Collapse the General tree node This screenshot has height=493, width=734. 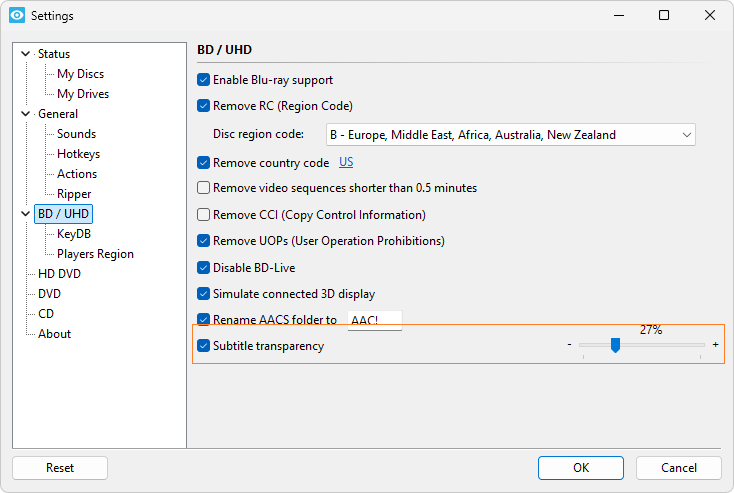[x=26, y=114]
